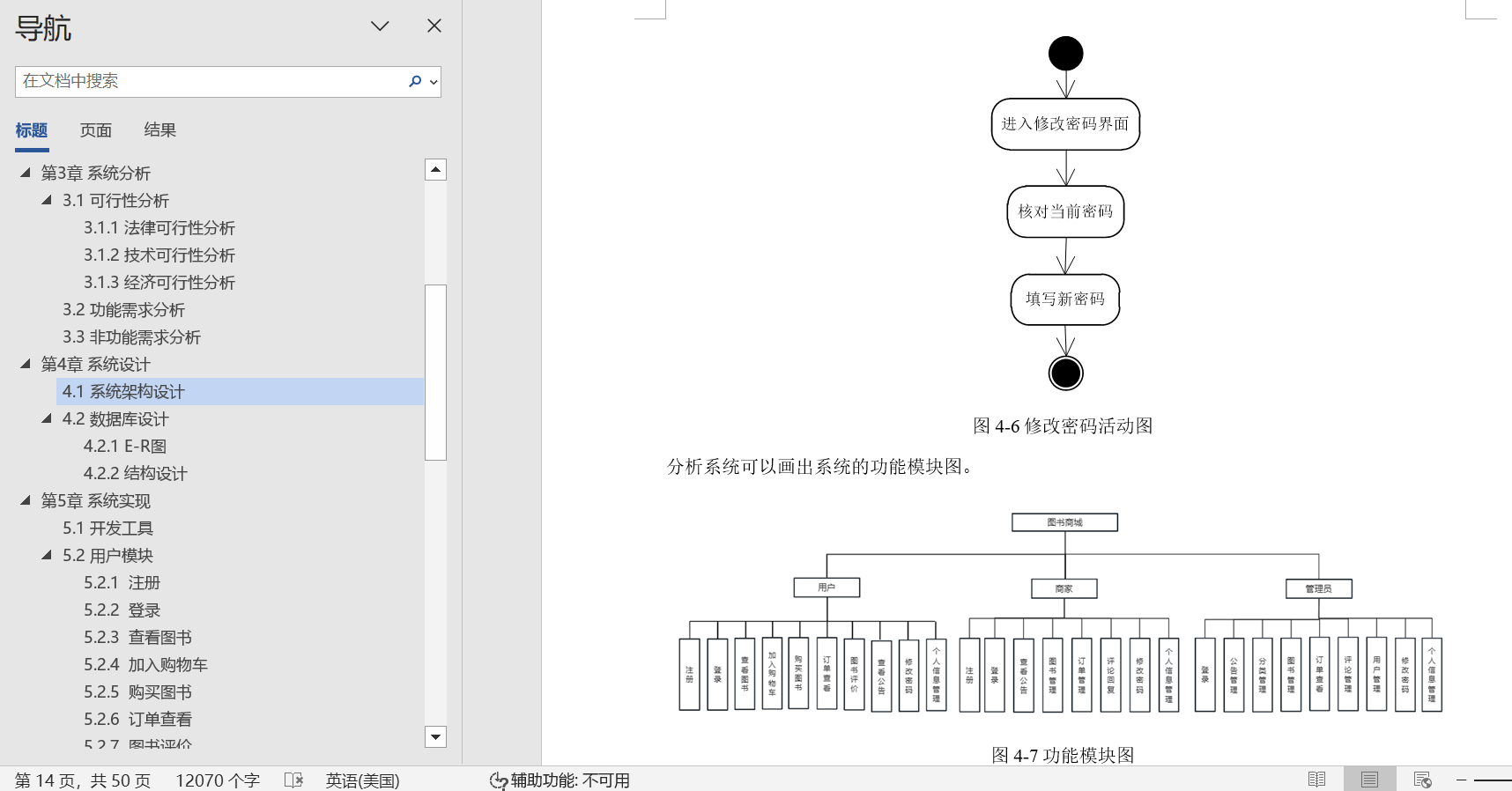Collapse the 第5章 系统实现 heading
Screen dimensions: 1512x791
26,500
